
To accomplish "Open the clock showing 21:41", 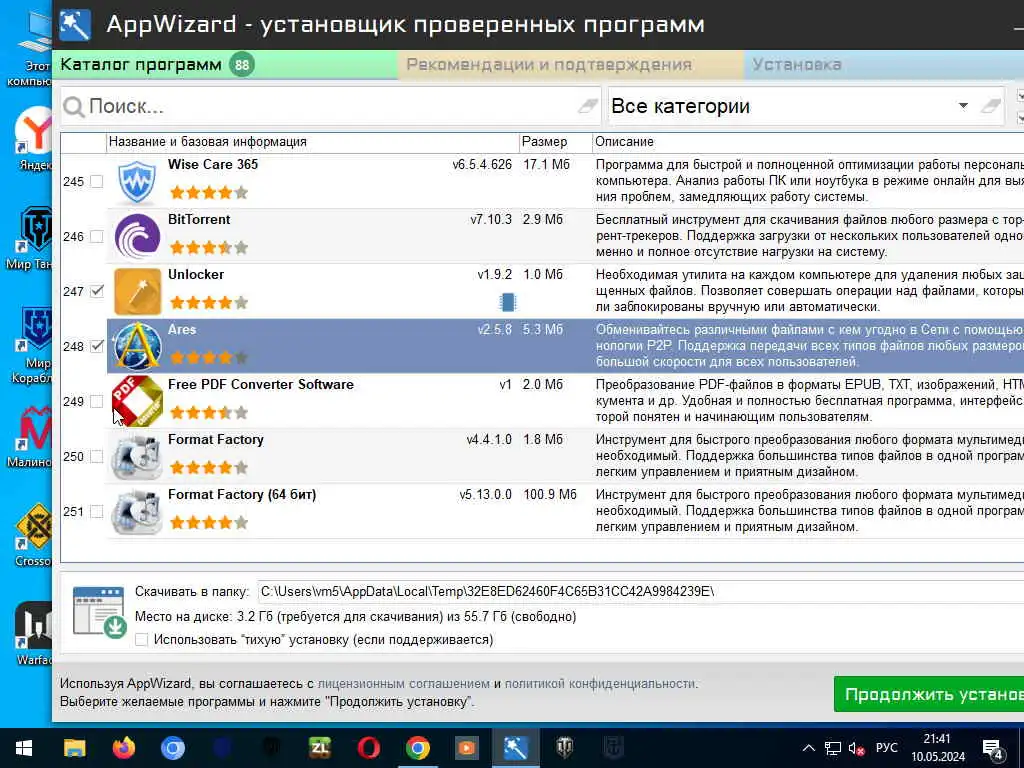I will click(x=938, y=748).
